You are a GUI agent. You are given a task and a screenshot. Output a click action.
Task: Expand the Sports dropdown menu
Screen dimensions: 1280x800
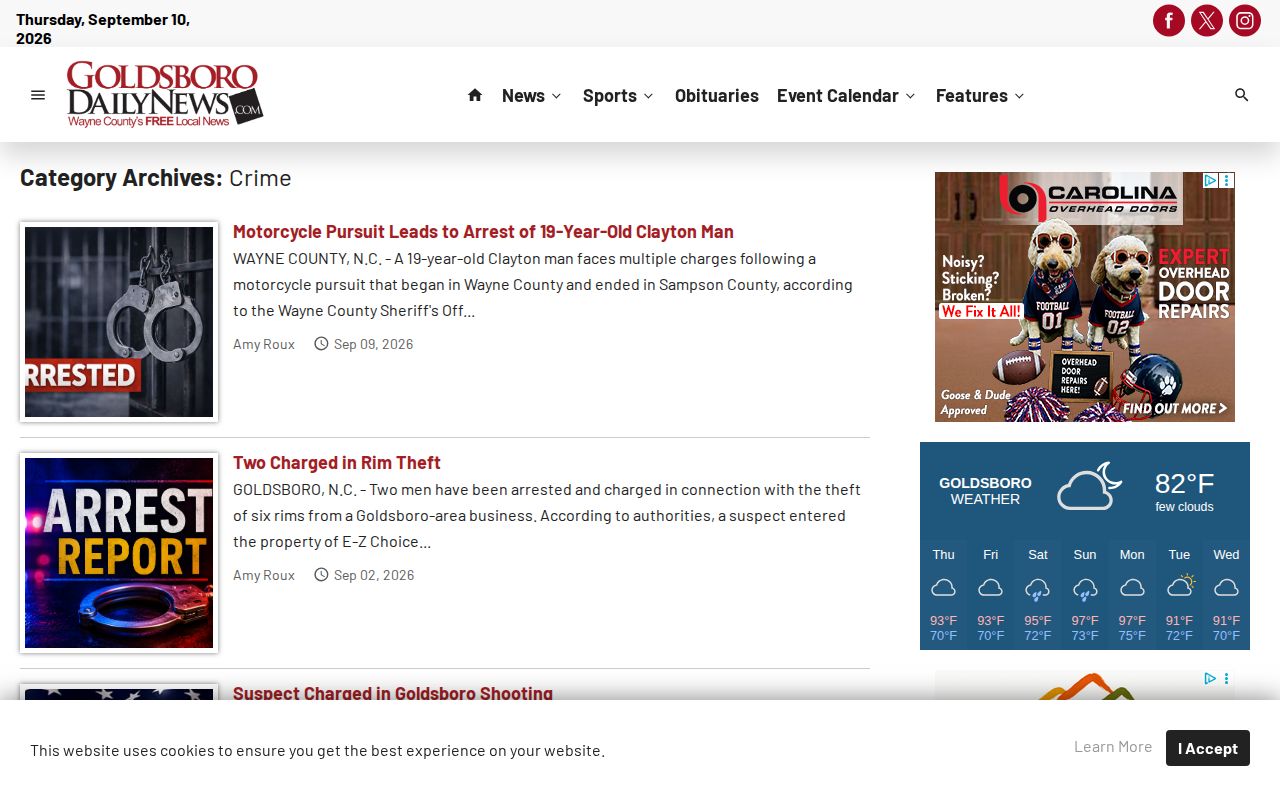click(x=618, y=95)
